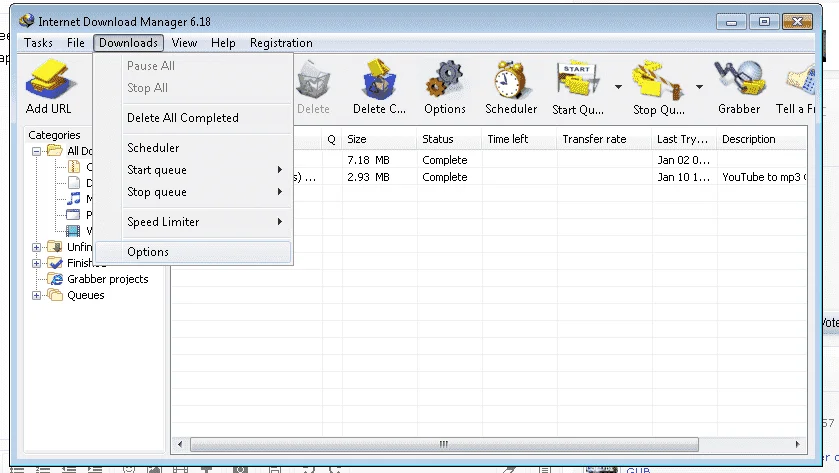Click Complete status of the 2.93 MB row

(445, 177)
